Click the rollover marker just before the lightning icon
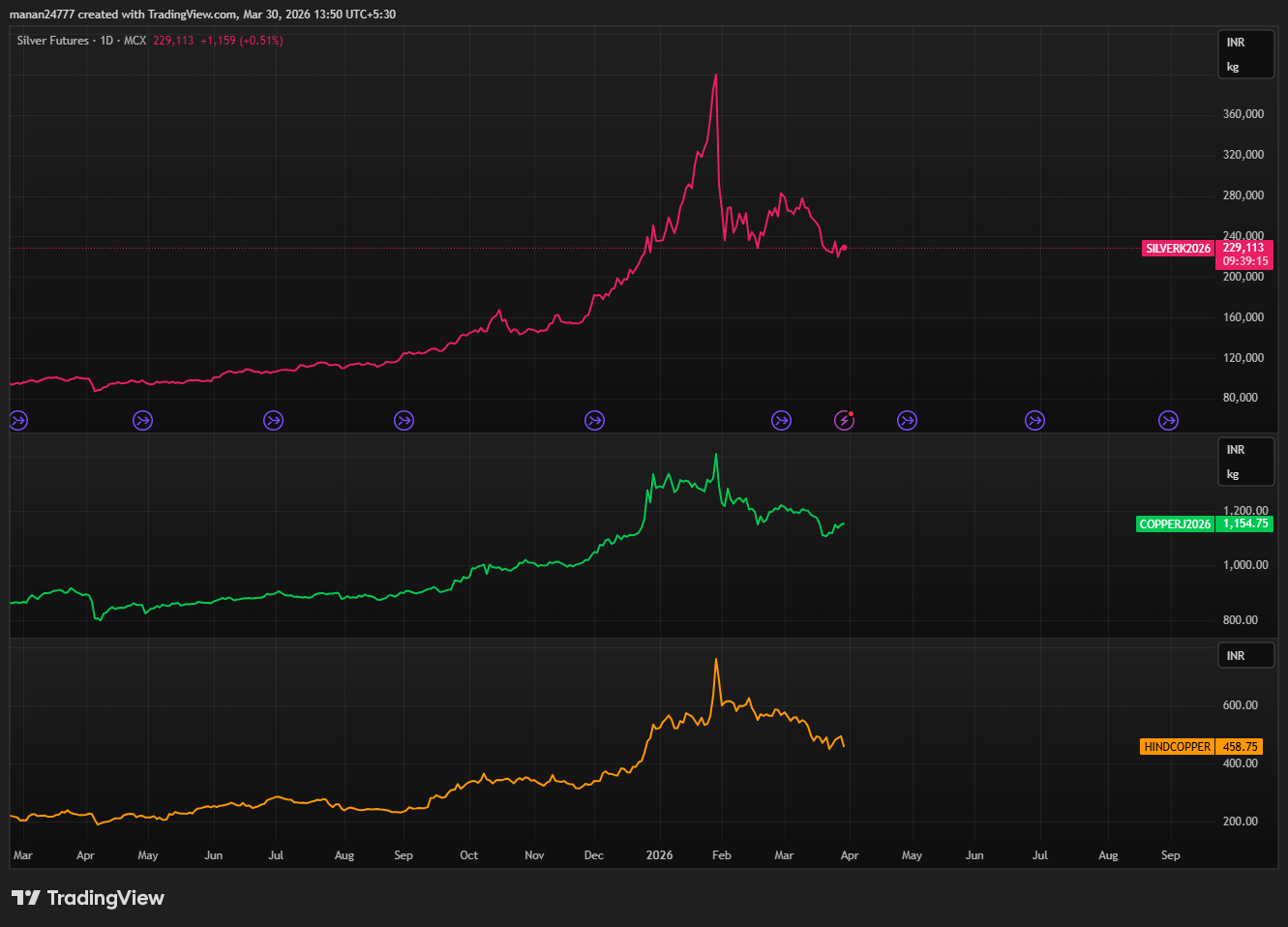 point(781,420)
